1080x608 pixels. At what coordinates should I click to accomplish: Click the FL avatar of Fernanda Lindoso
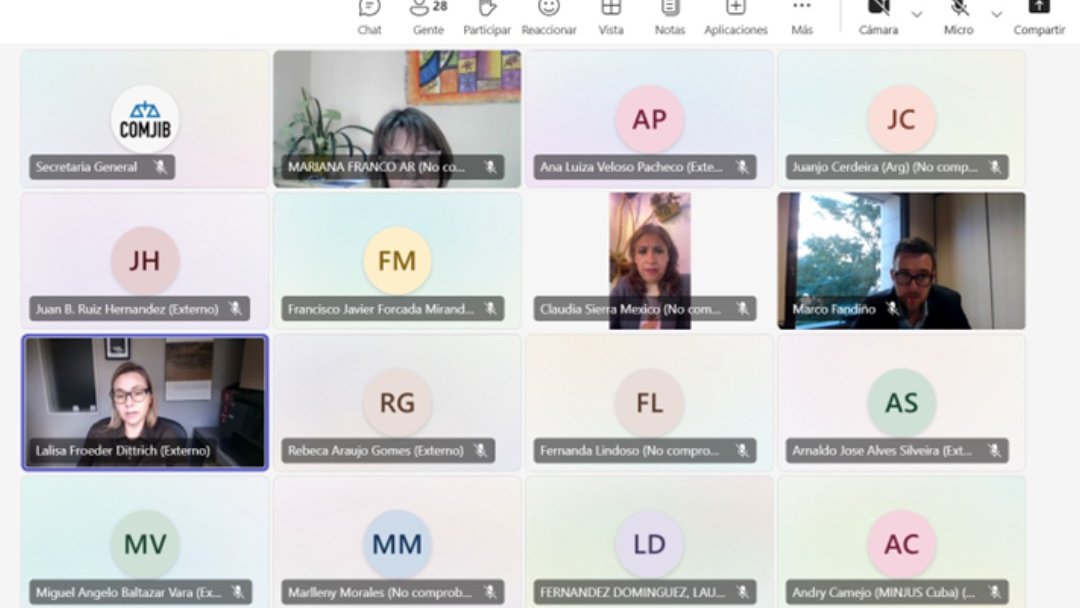point(650,403)
